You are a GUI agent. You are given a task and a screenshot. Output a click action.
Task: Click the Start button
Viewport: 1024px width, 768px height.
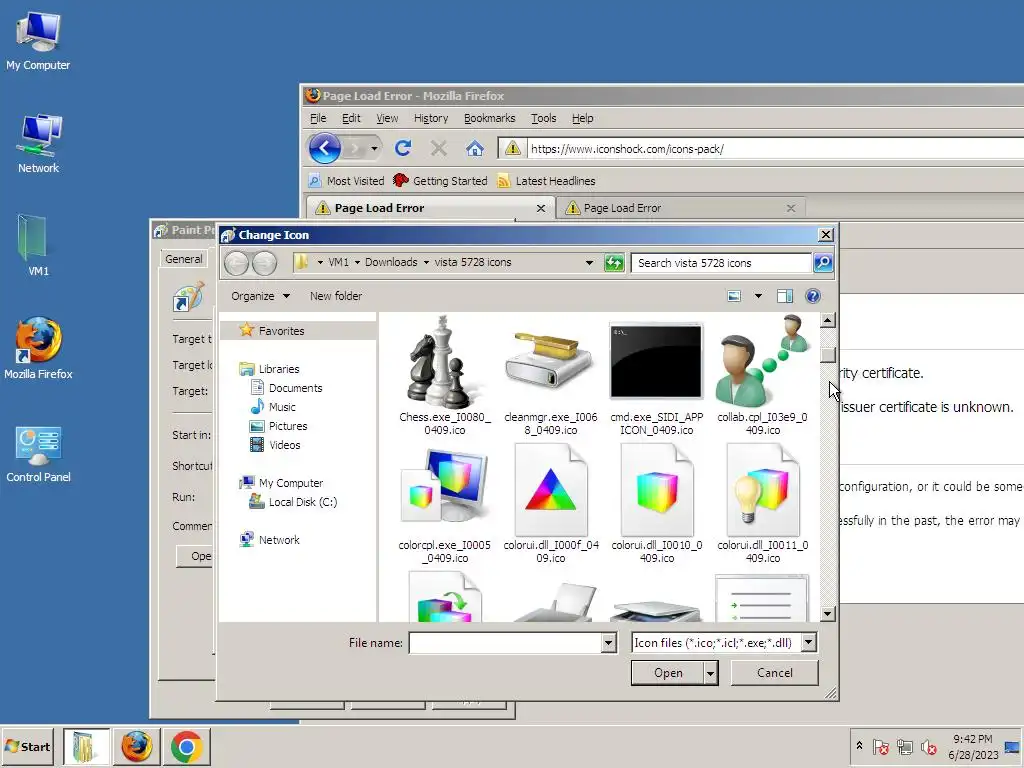coord(28,746)
